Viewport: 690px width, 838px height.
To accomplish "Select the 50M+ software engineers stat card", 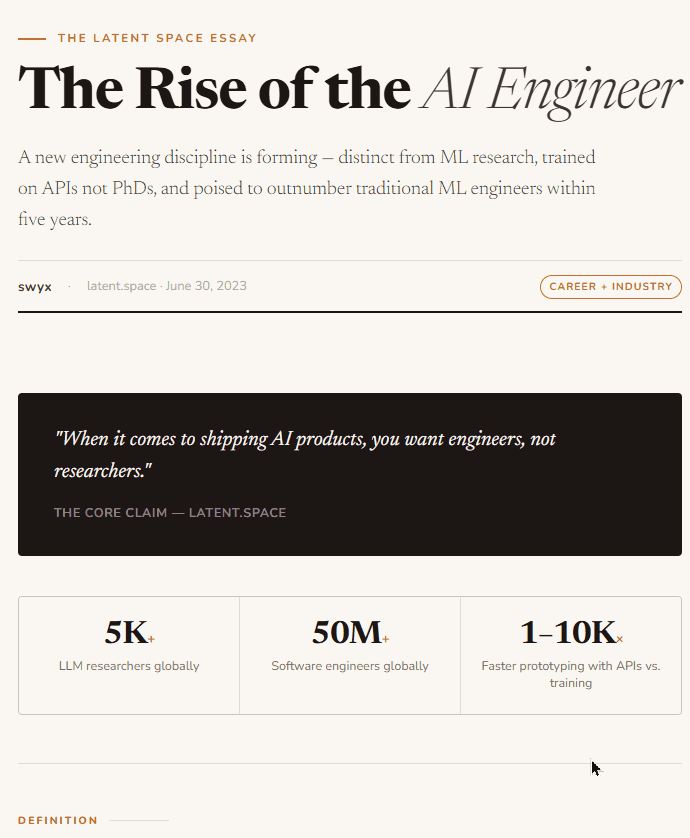I will tap(350, 655).
